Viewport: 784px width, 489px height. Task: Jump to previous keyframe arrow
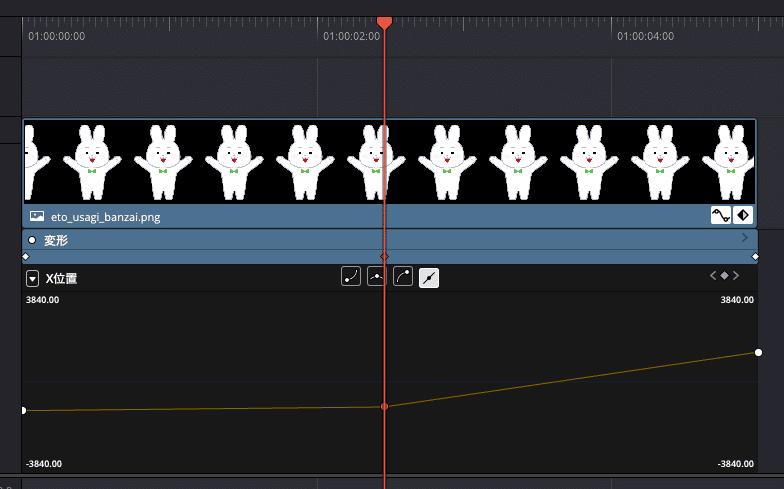[x=713, y=276]
